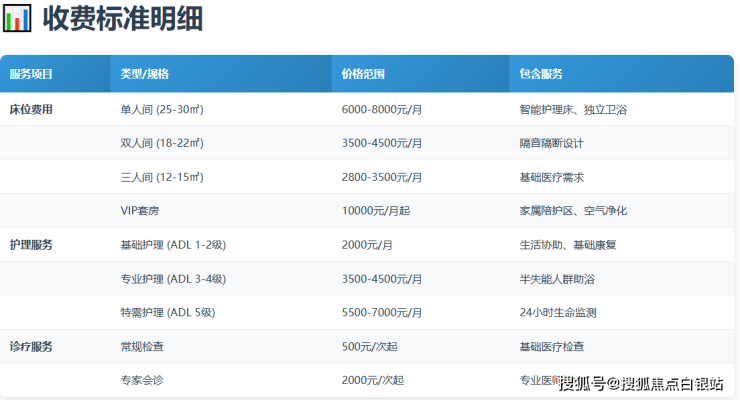Viewport: 740px width, 400px height.
Task: Select the 专家会诊 row entry
Action: pyautogui.click(x=142, y=381)
